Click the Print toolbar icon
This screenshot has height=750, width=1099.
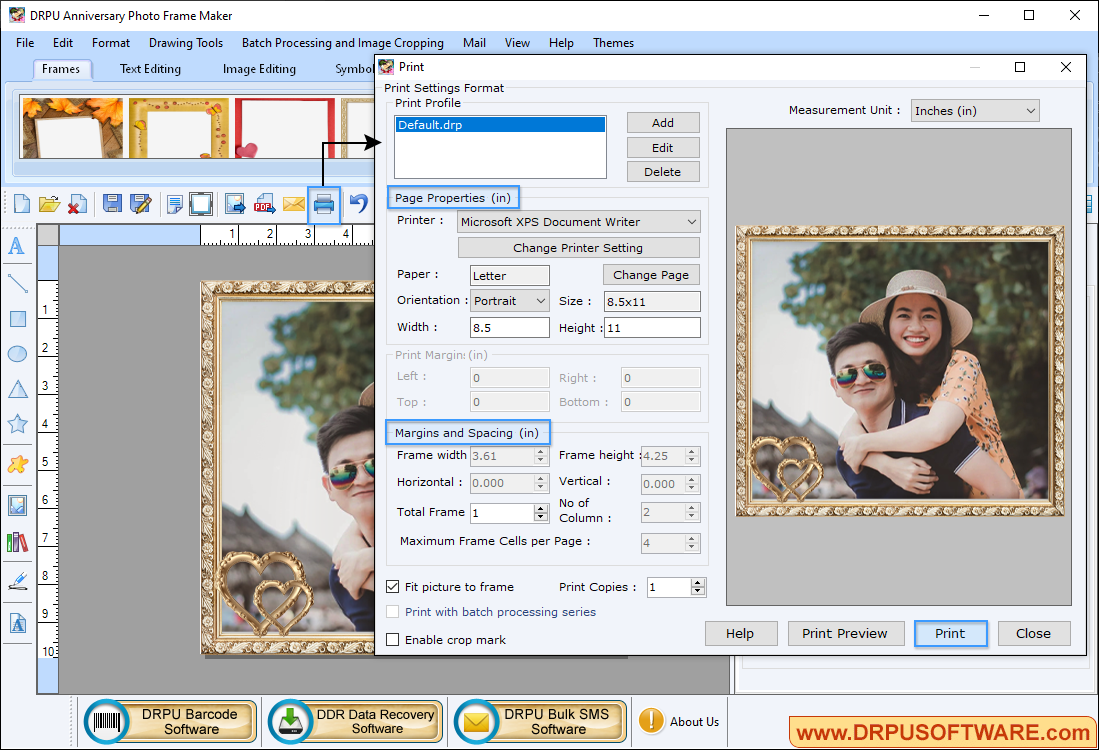coord(323,205)
